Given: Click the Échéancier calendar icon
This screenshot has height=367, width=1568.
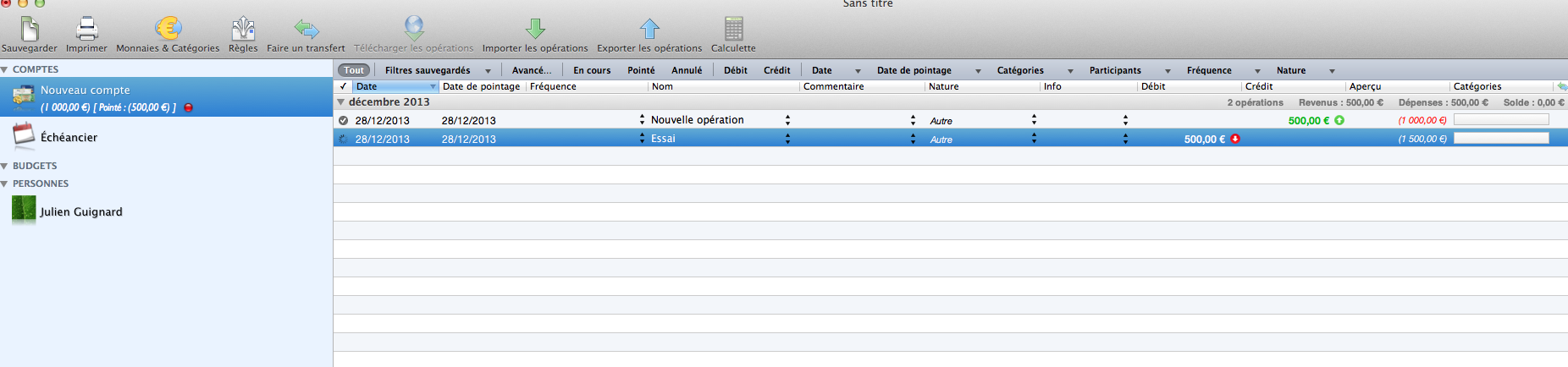Looking at the screenshot, I should click(x=24, y=136).
